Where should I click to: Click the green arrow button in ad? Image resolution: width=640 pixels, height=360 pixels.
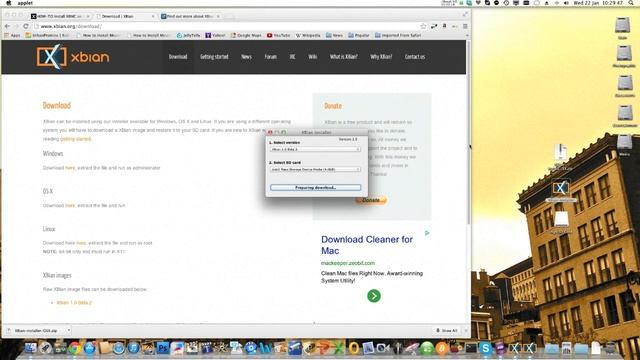tap(374, 296)
